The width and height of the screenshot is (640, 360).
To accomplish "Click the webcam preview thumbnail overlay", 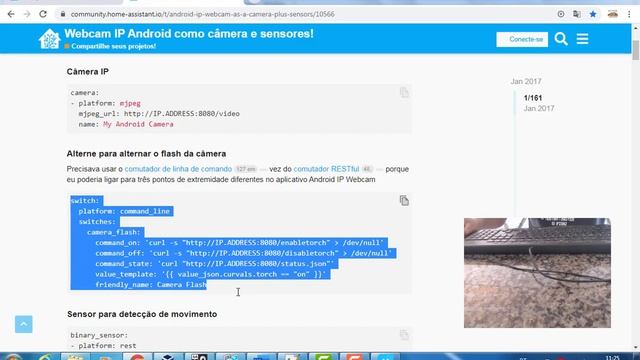I will point(537,273).
